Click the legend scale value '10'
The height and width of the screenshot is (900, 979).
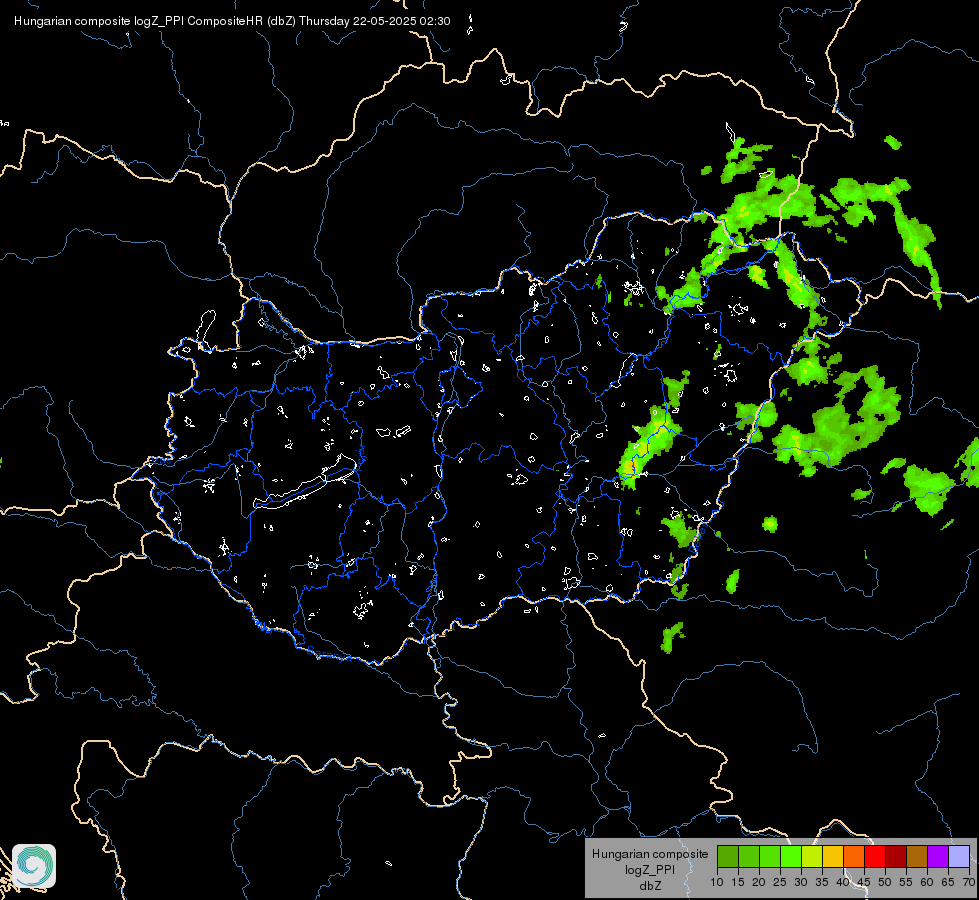click(x=717, y=882)
